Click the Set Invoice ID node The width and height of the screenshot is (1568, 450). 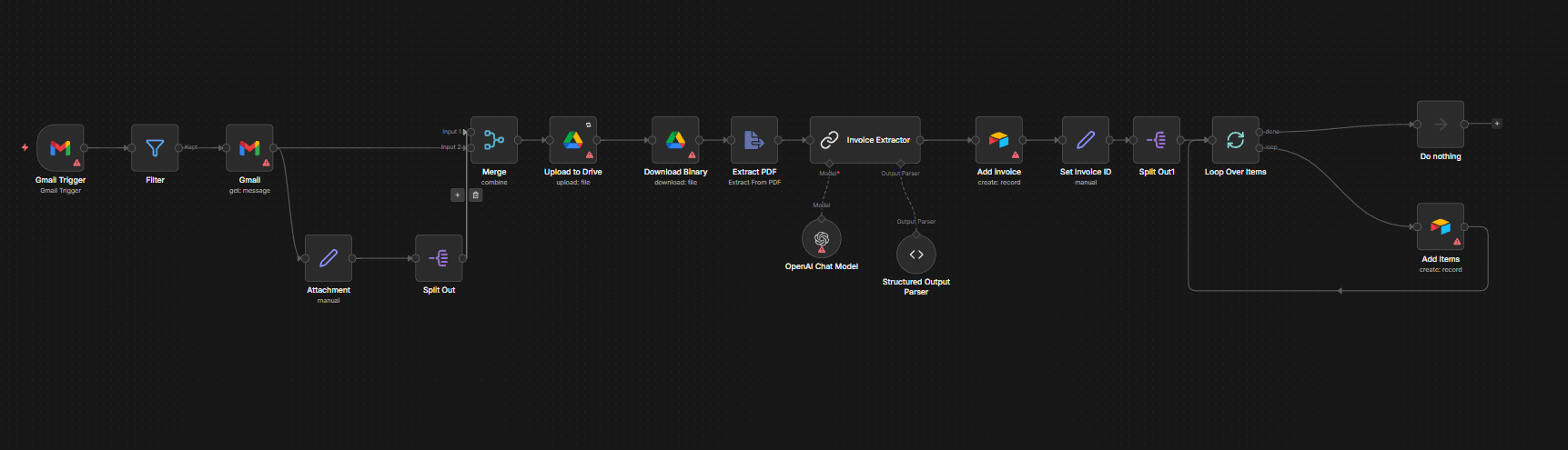pos(1086,140)
